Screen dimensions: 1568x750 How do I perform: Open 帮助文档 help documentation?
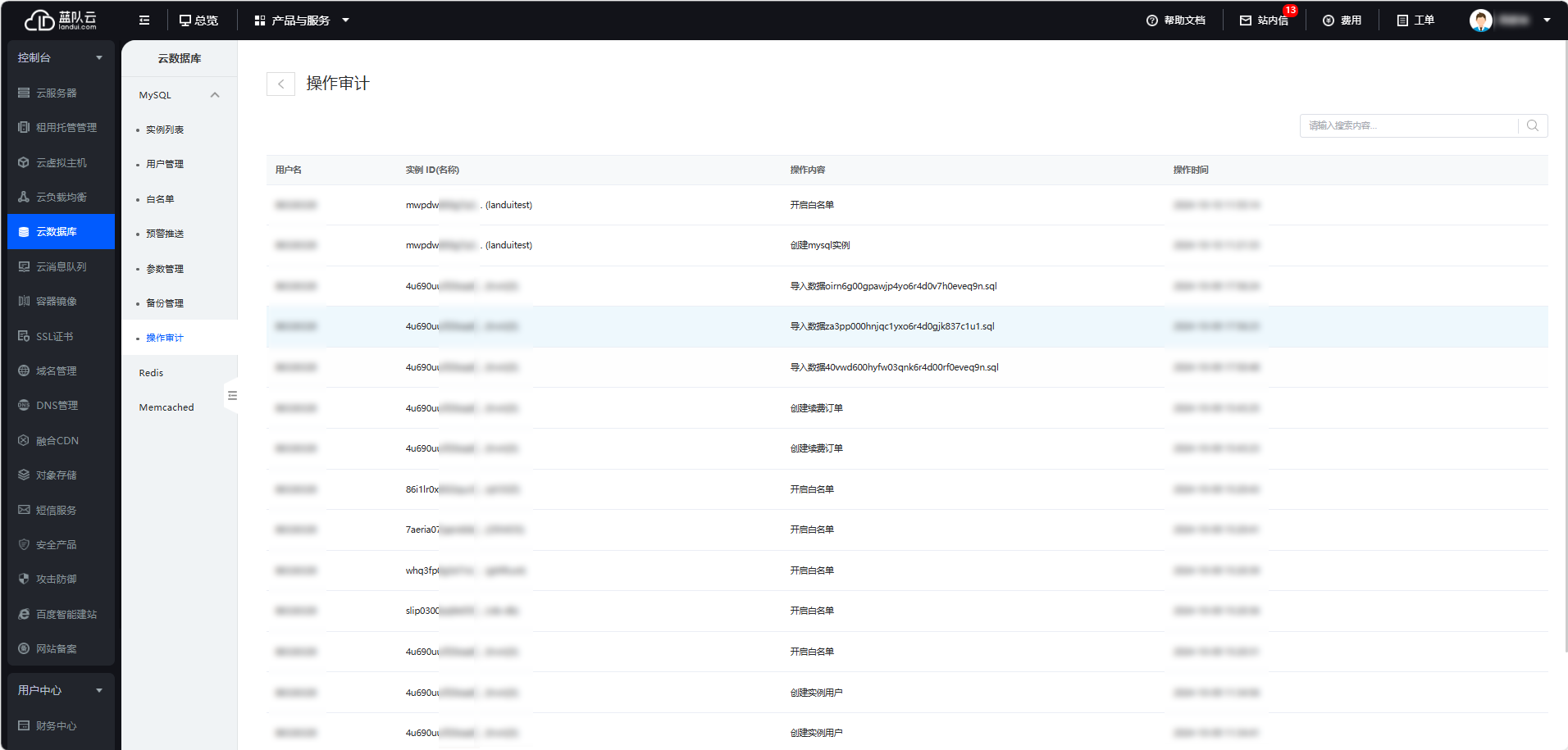(x=1175, y=20)
